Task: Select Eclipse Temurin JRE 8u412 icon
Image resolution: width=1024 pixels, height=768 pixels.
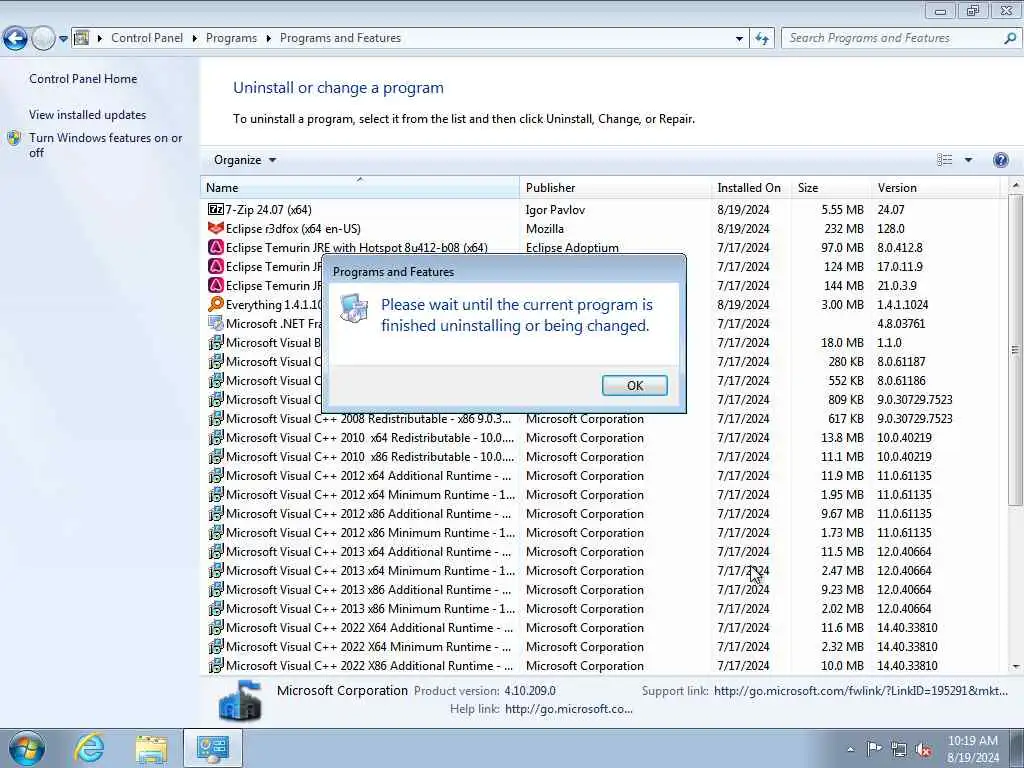Action: 216,248
